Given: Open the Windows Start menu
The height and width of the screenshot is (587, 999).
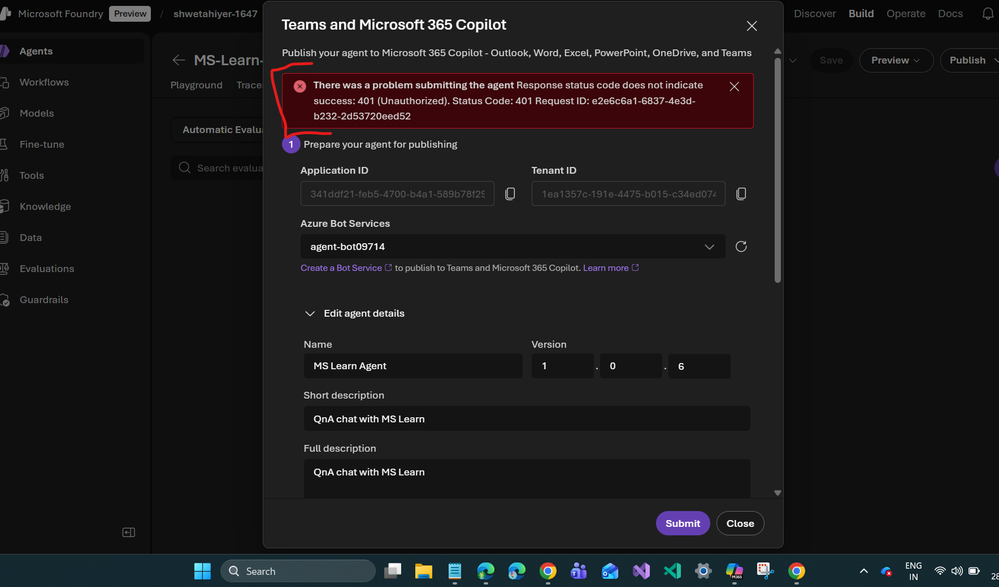Looking at the screenshot, I should pos(203,571).
